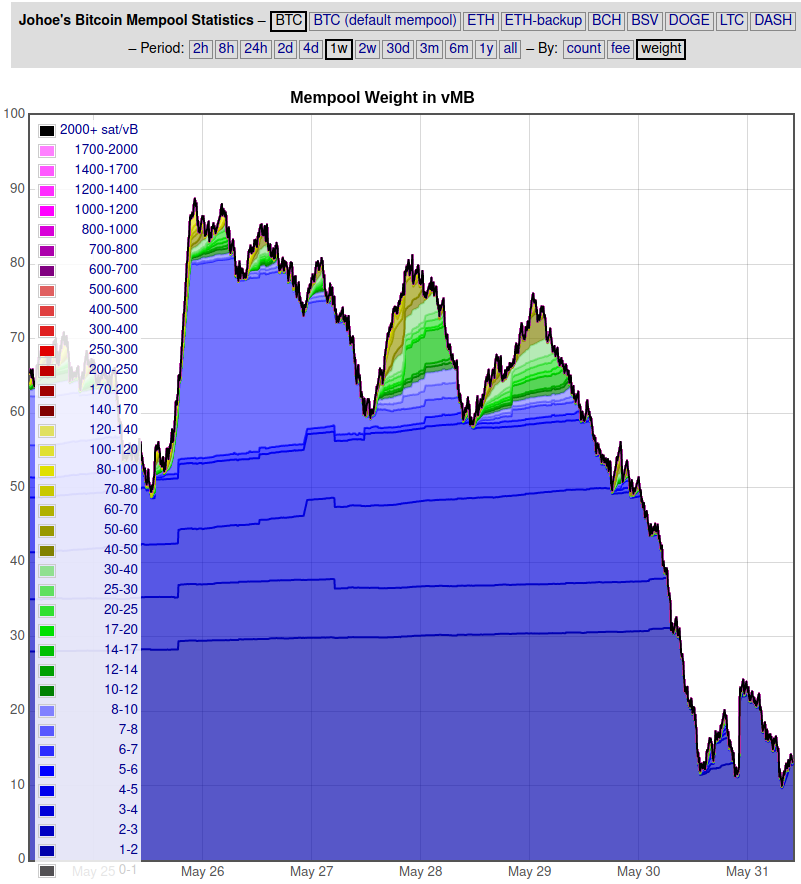
Task: Set period to 2w
Action: tap(367, 49)
